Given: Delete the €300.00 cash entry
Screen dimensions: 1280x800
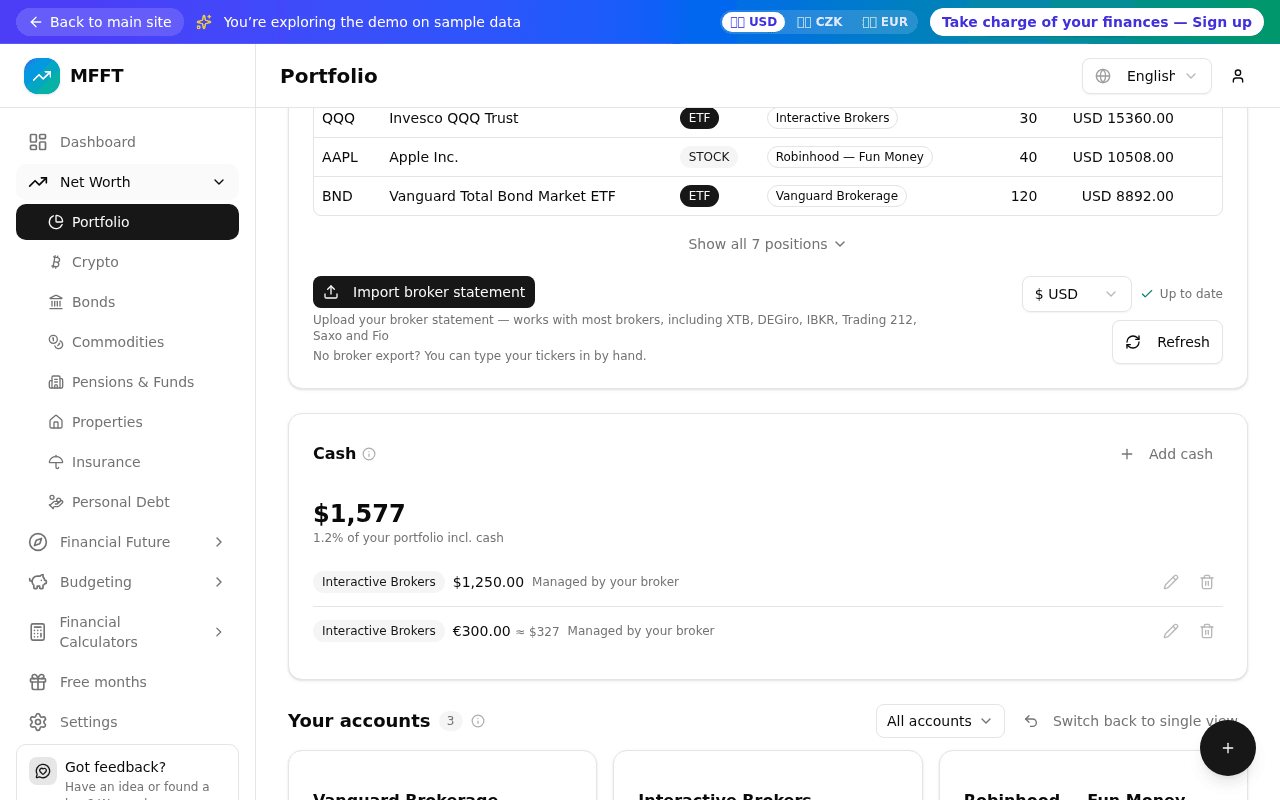Looking at the screenshot, I should coord(1207,631).
